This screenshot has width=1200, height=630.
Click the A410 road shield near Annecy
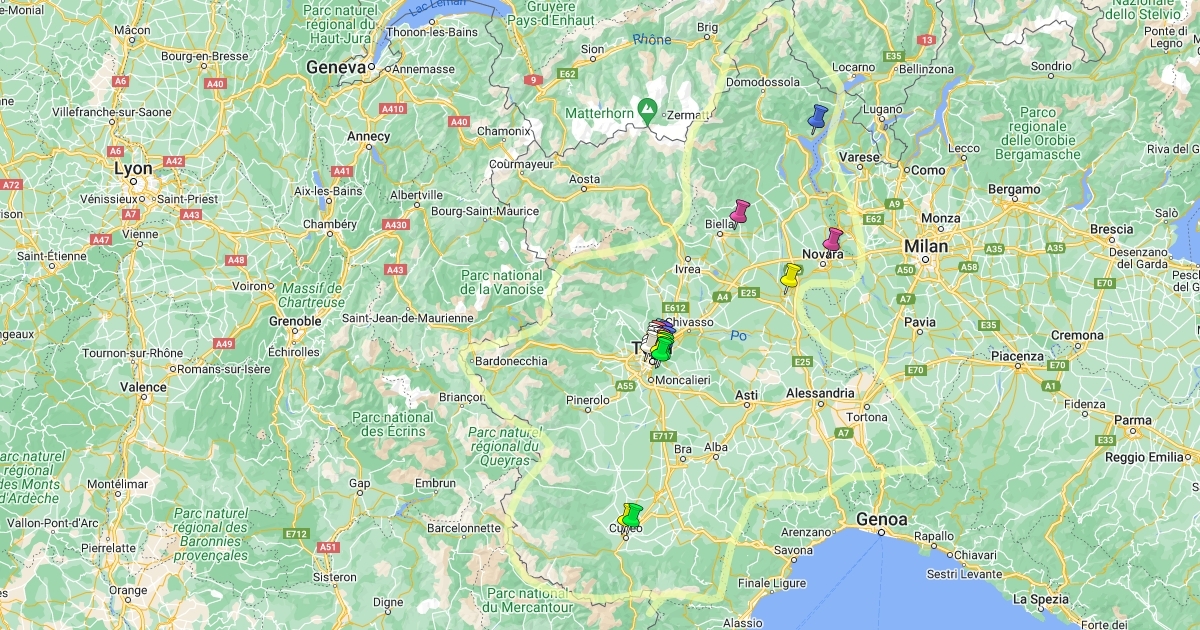(393, 108)
